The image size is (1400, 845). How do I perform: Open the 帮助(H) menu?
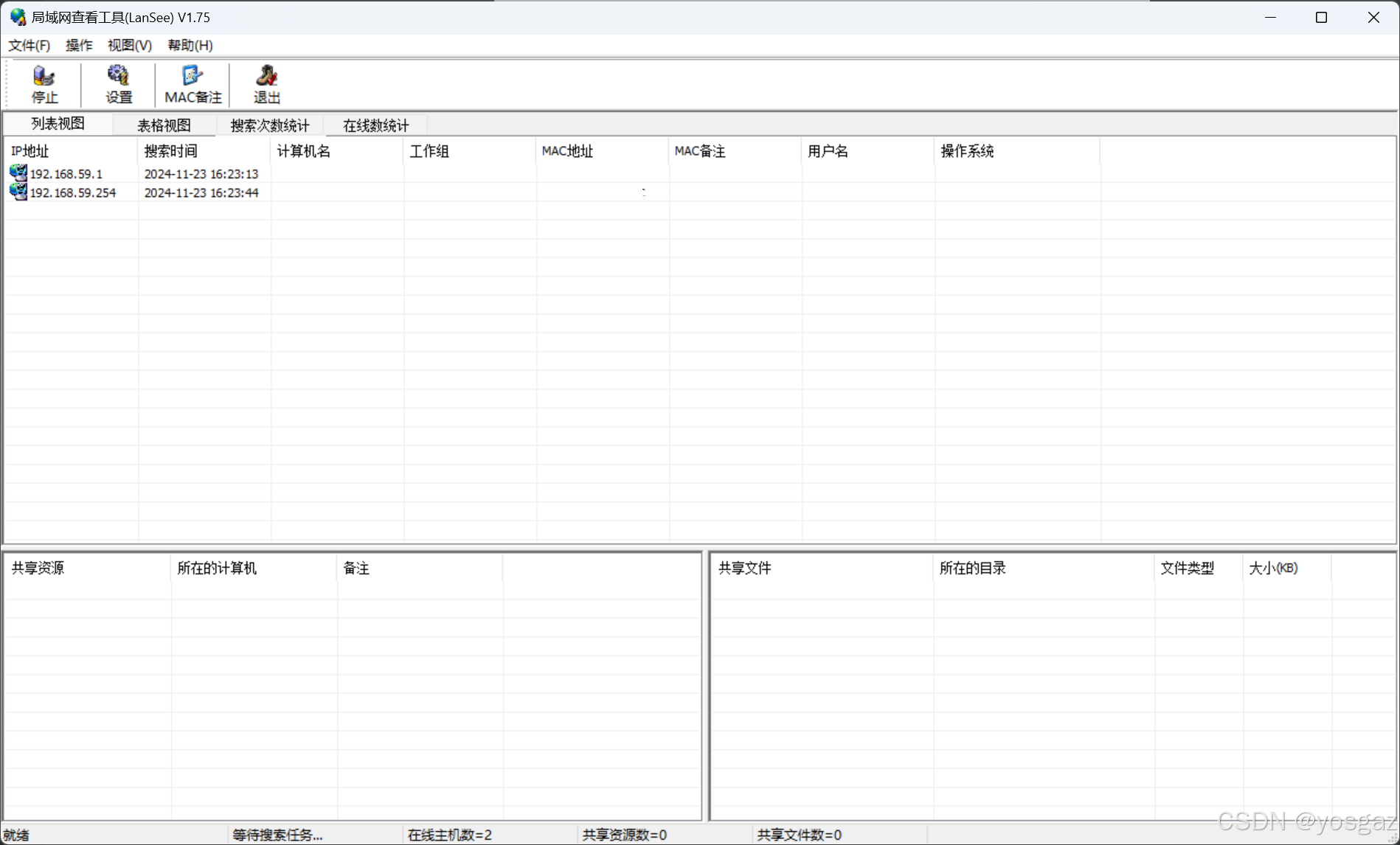tap(190, 45)
